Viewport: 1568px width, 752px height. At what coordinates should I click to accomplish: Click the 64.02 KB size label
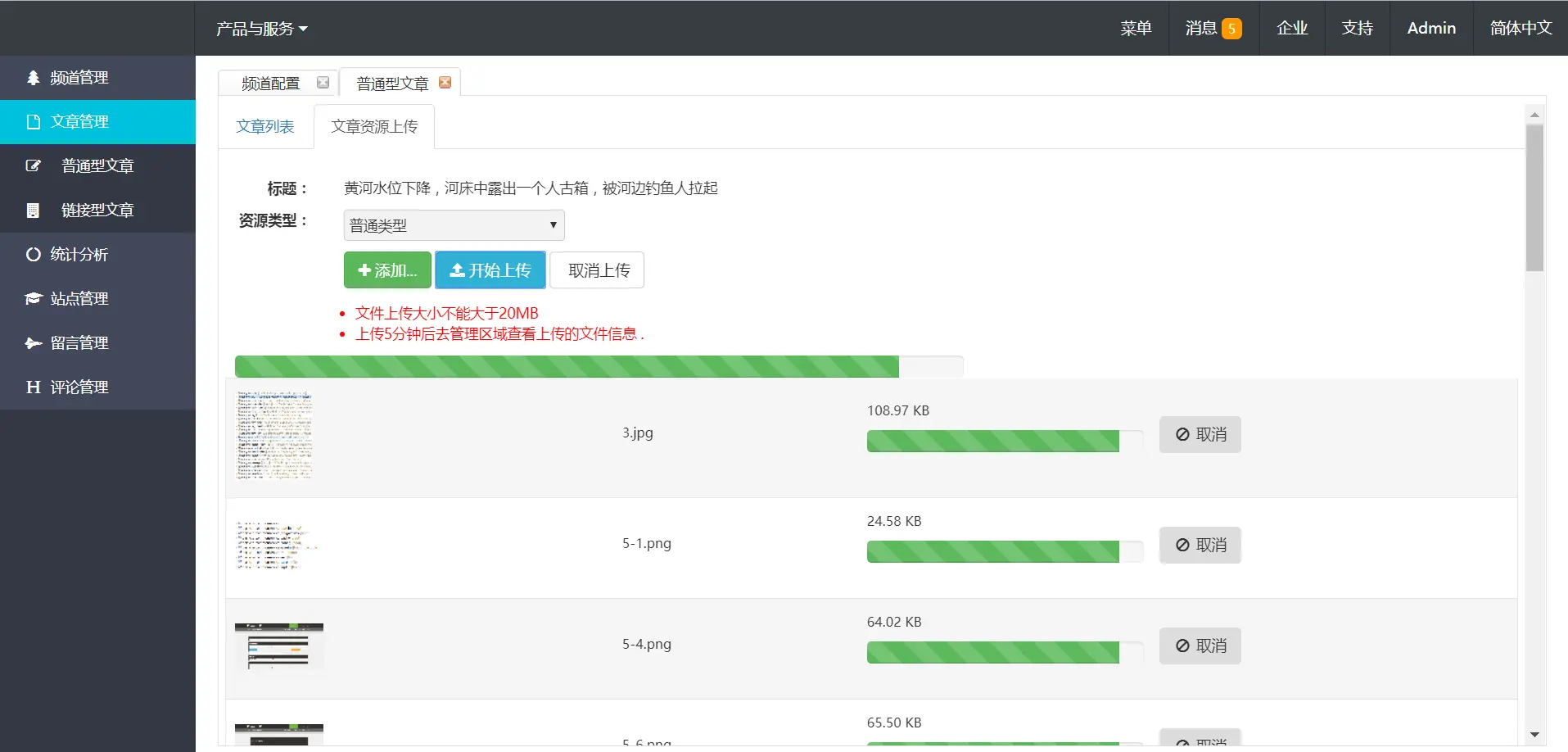point(894,622)
